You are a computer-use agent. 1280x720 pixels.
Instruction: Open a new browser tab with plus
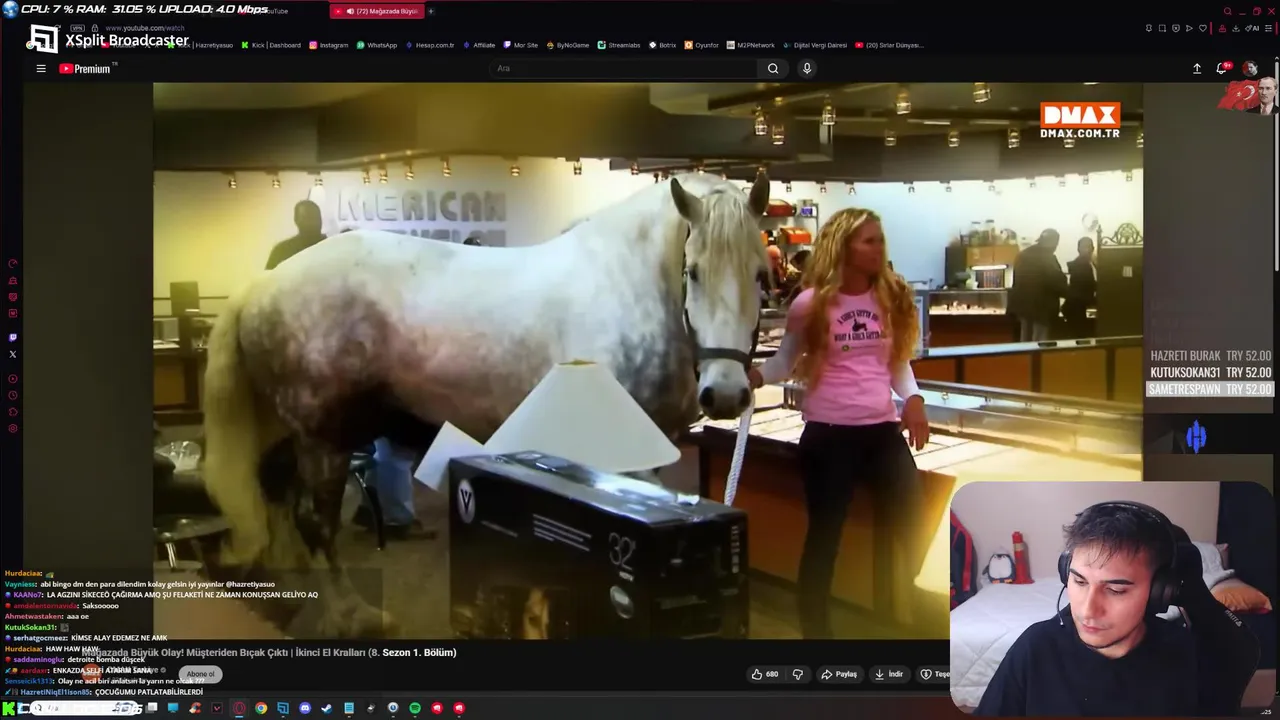431,11
